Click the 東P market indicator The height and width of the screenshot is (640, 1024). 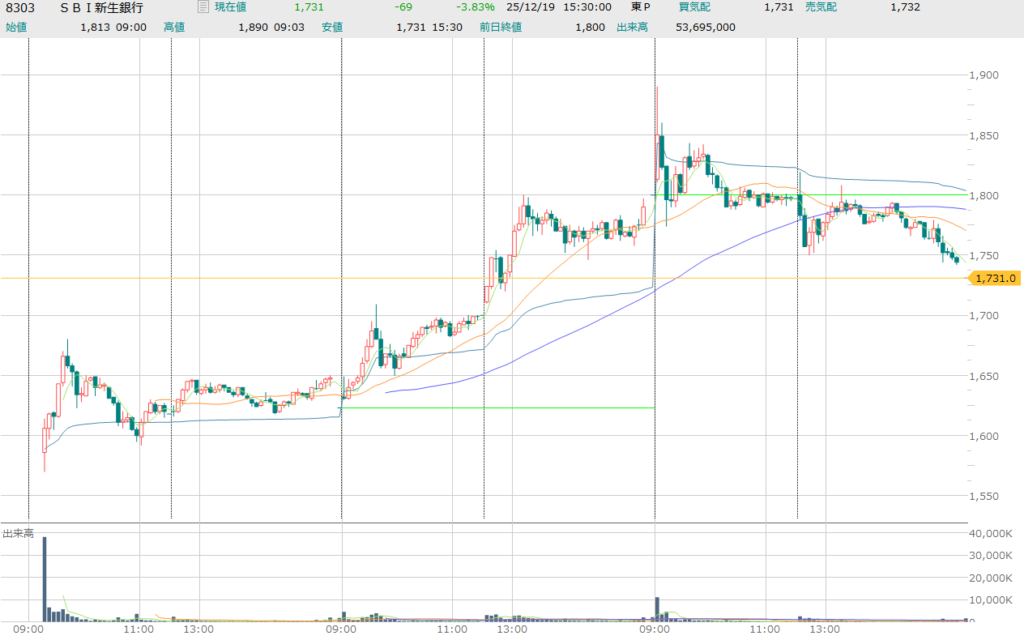[x=641, y=7]
